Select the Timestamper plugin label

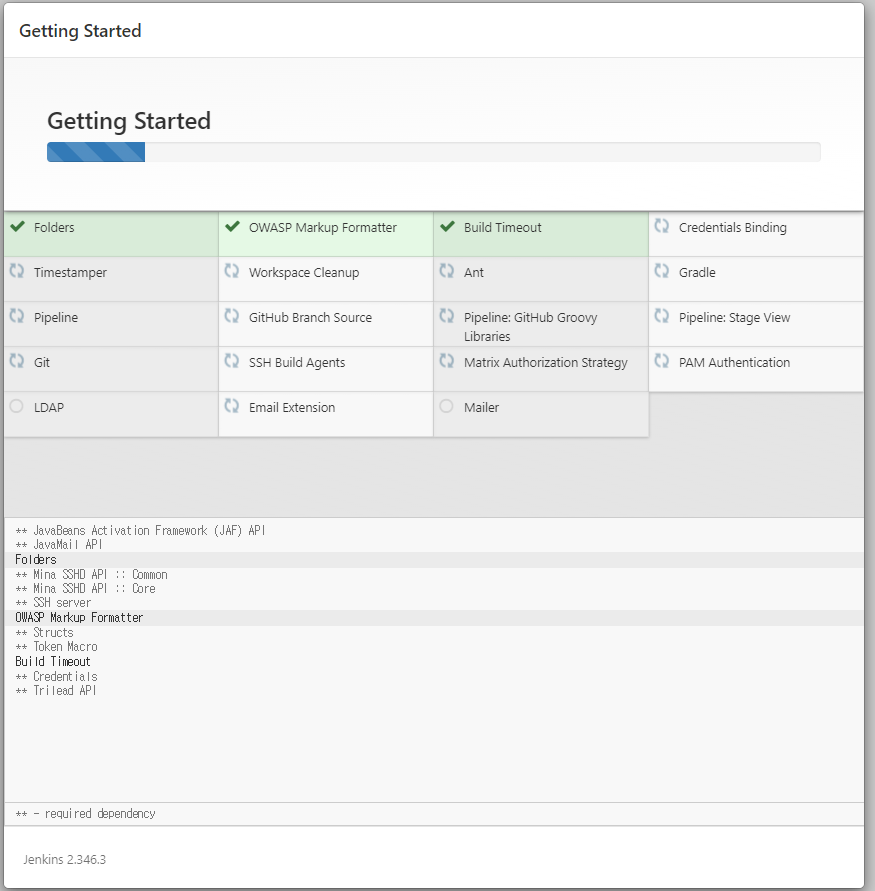click(70, 273)
